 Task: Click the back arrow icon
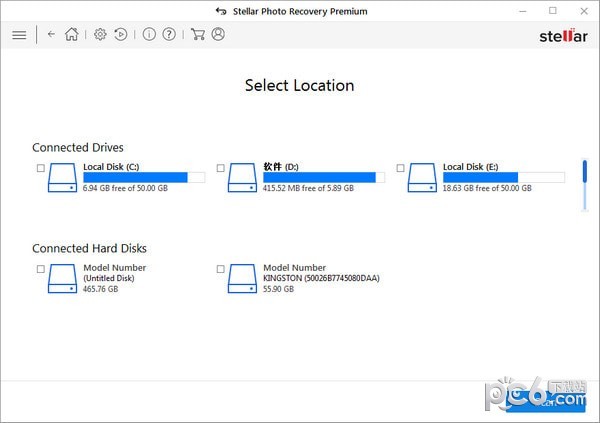[52, 35]
